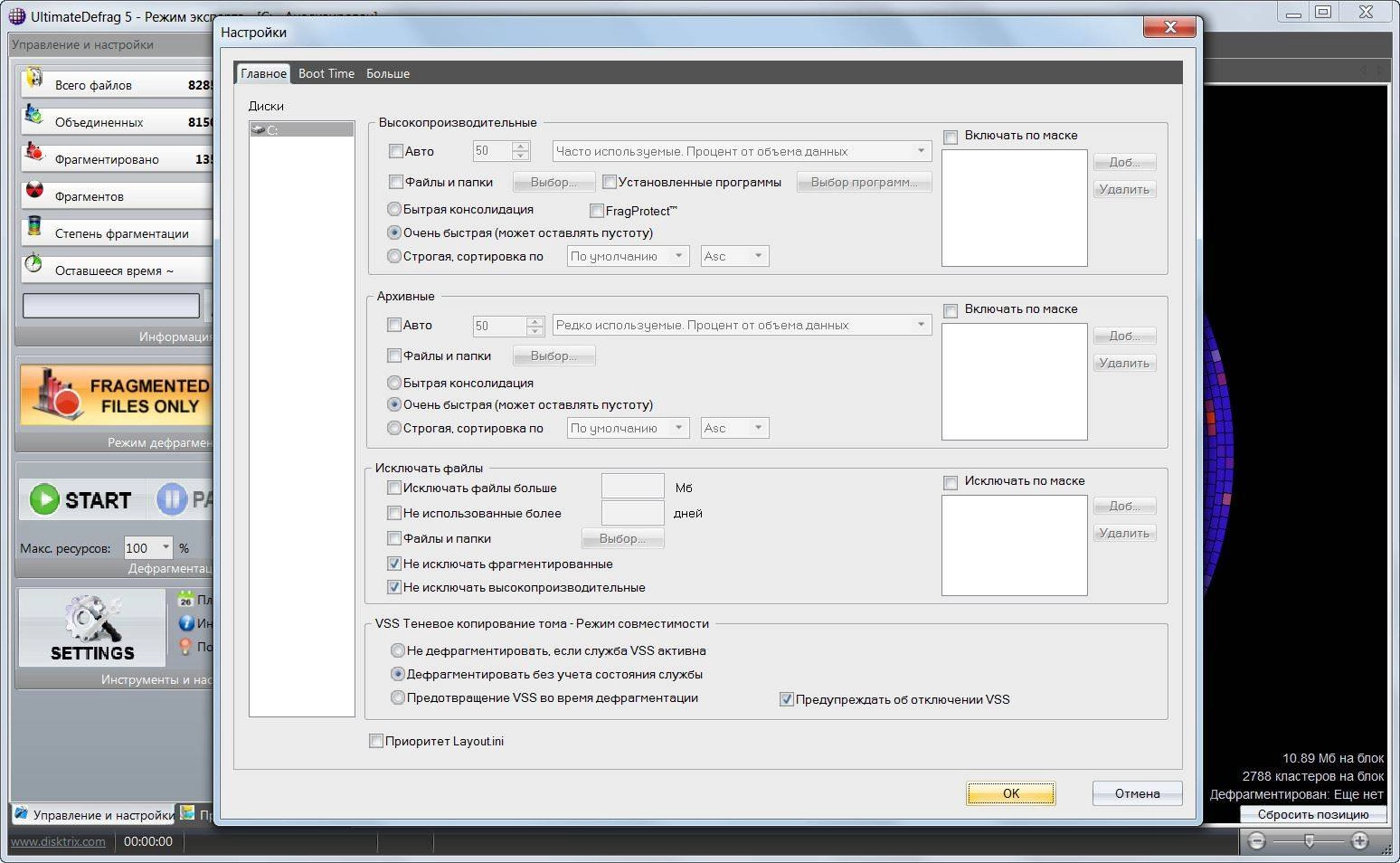Click the radiation icon beside Фрагментов

click(34, 191)
